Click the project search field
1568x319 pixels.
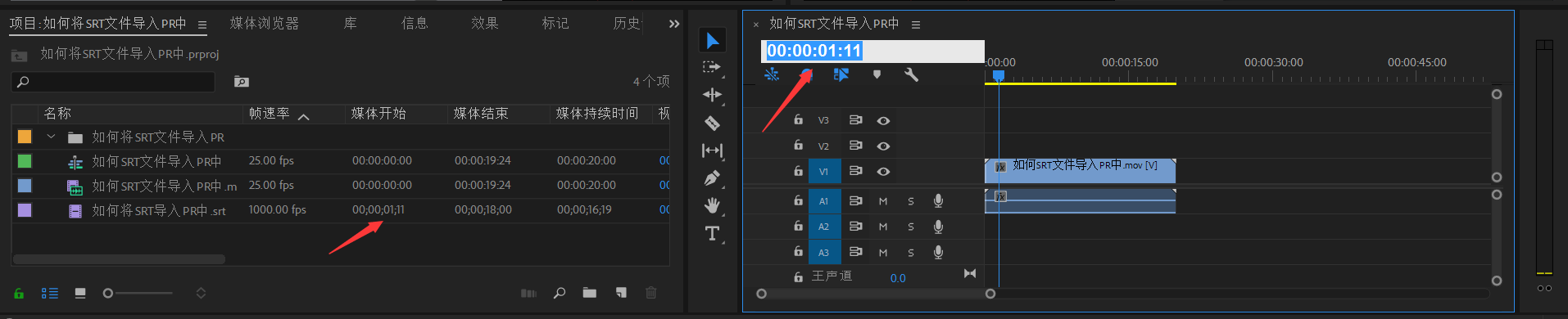[113, 82]
